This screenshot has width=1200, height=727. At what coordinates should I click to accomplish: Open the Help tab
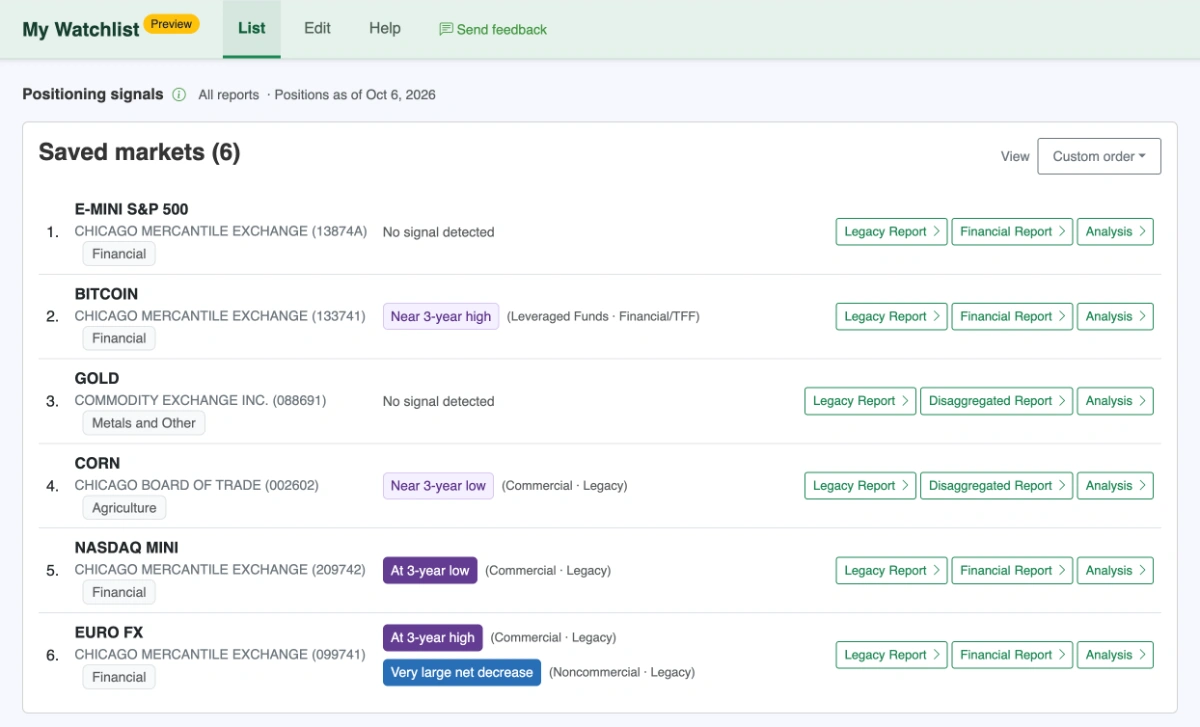385,28
